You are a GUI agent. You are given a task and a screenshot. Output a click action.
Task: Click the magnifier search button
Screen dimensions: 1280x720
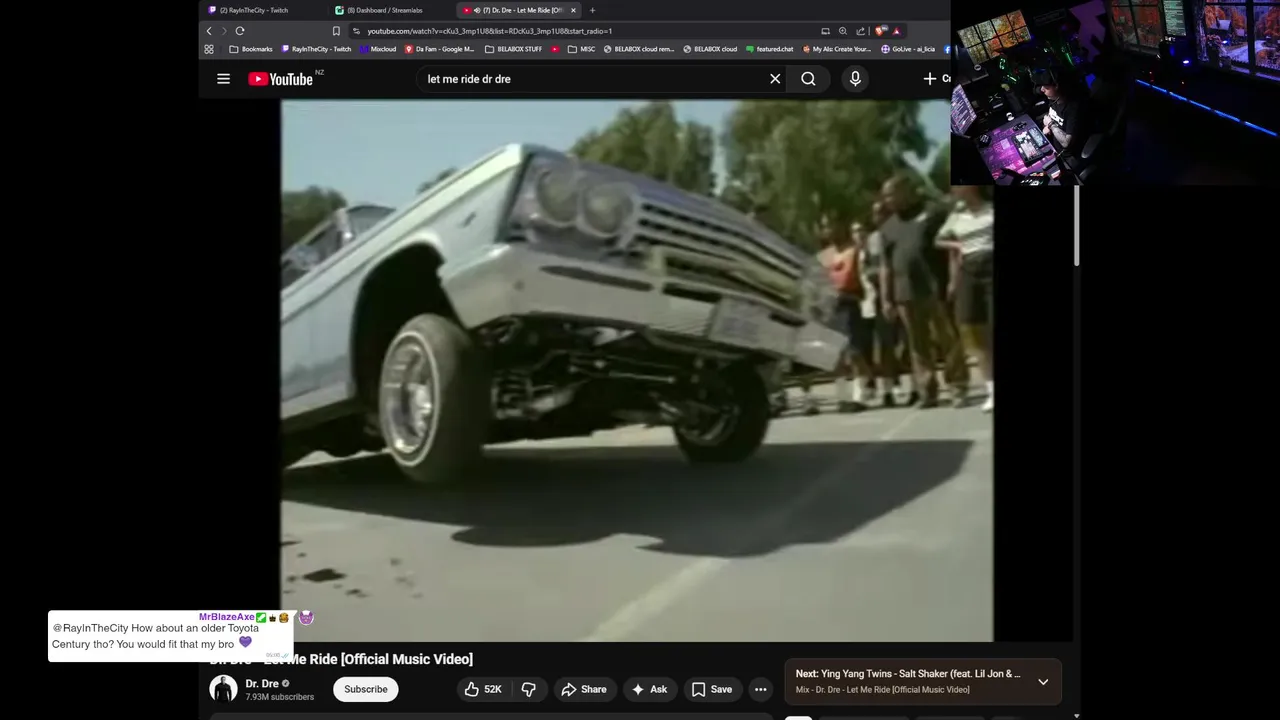[808, 79]
